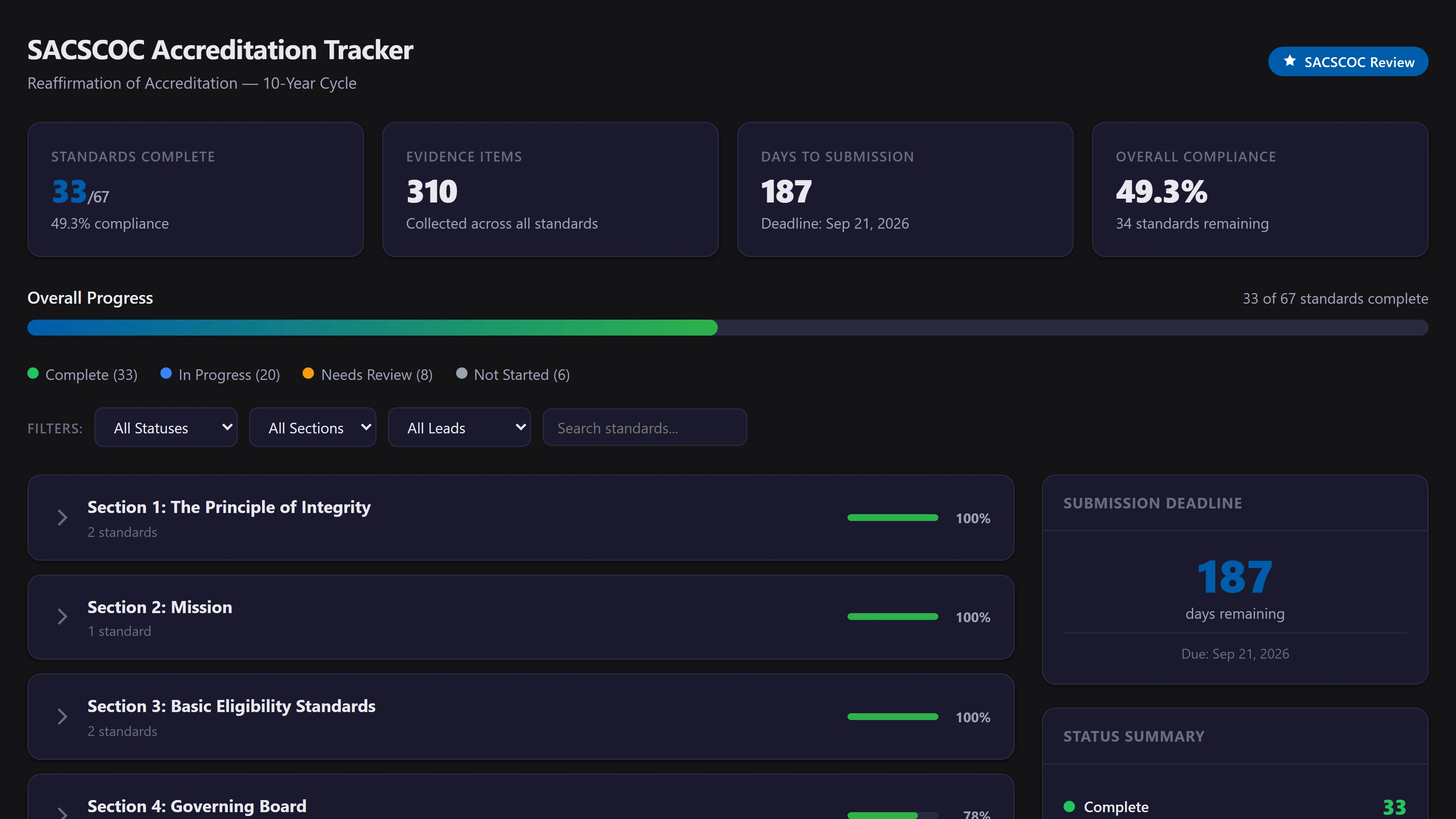Select the Evidence Items summary card

[550, 189]
